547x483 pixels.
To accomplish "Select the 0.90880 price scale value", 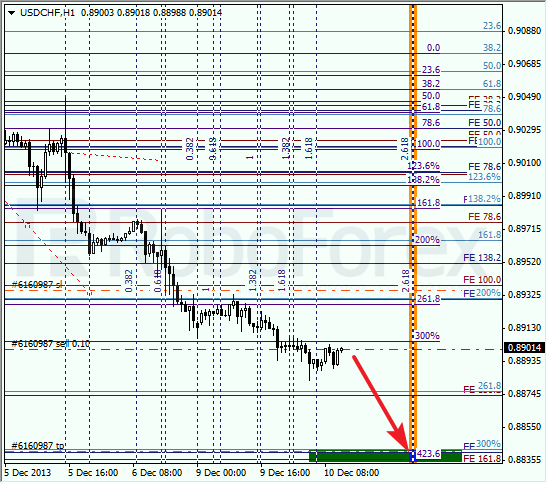I will click(524, 31).
